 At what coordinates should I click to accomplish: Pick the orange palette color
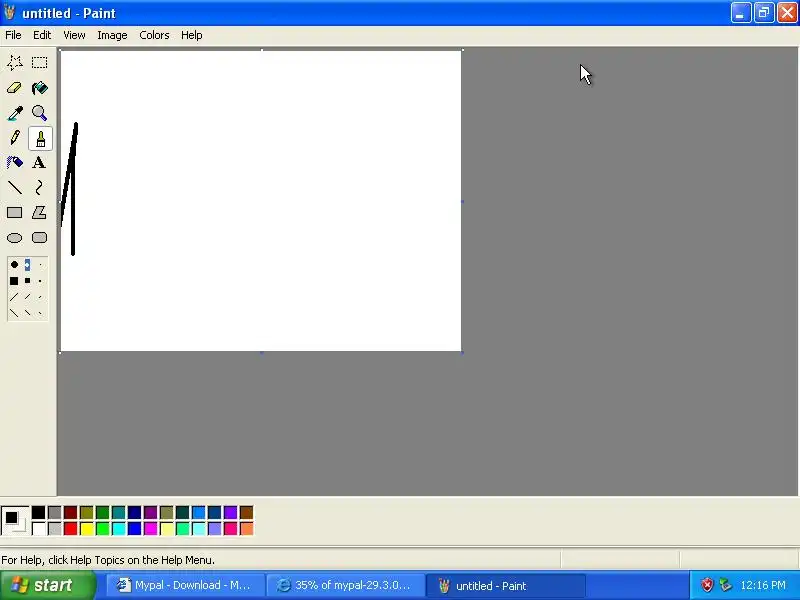(x=246, y=529)
